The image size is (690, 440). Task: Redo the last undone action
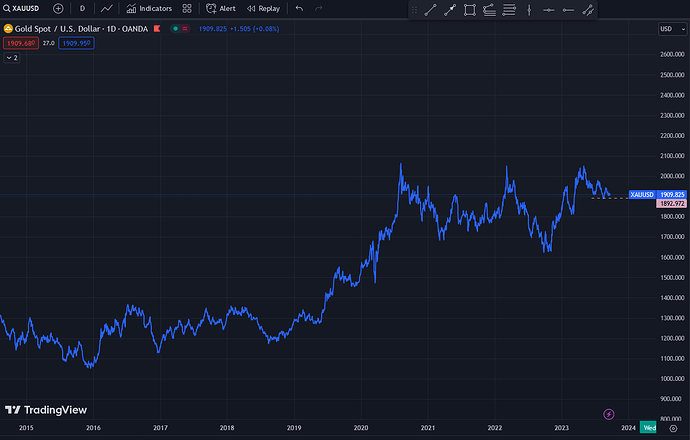pyautogui.click(x=319, y=8)
